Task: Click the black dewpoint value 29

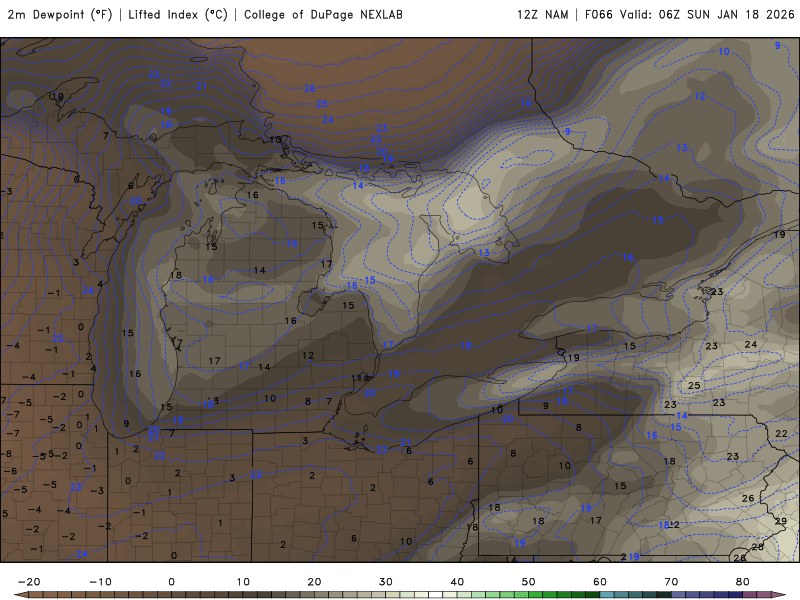Action: [781, 521]
